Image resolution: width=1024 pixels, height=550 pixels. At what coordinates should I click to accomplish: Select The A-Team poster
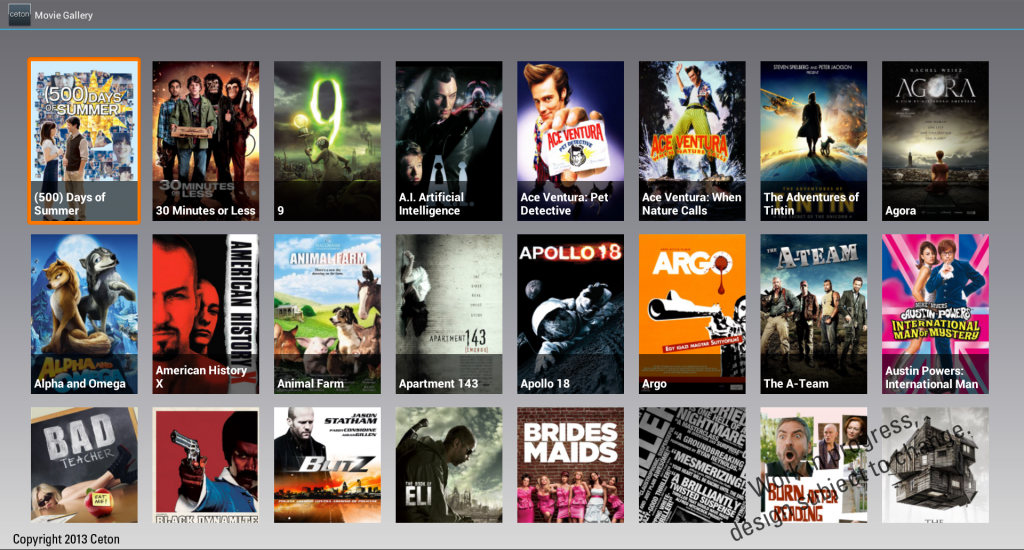coord(814,314)
